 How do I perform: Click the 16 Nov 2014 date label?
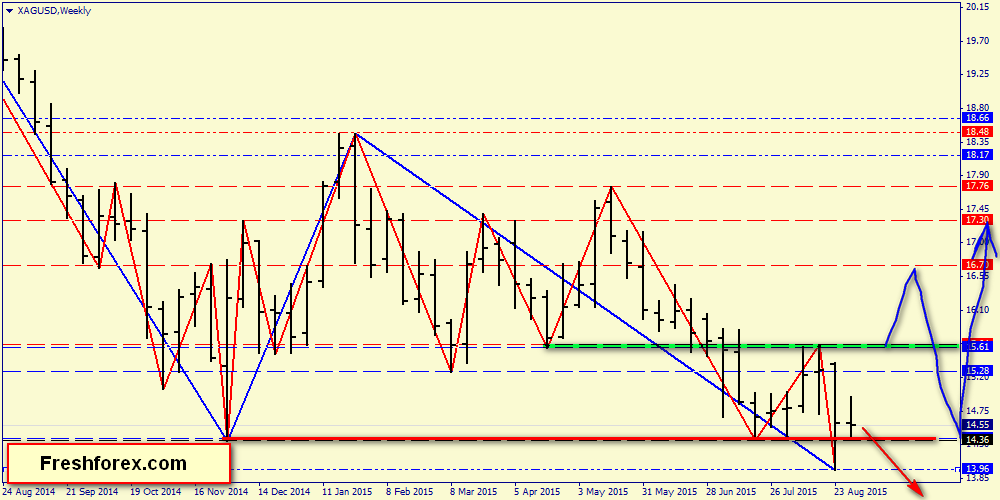[x=219, y=492]
